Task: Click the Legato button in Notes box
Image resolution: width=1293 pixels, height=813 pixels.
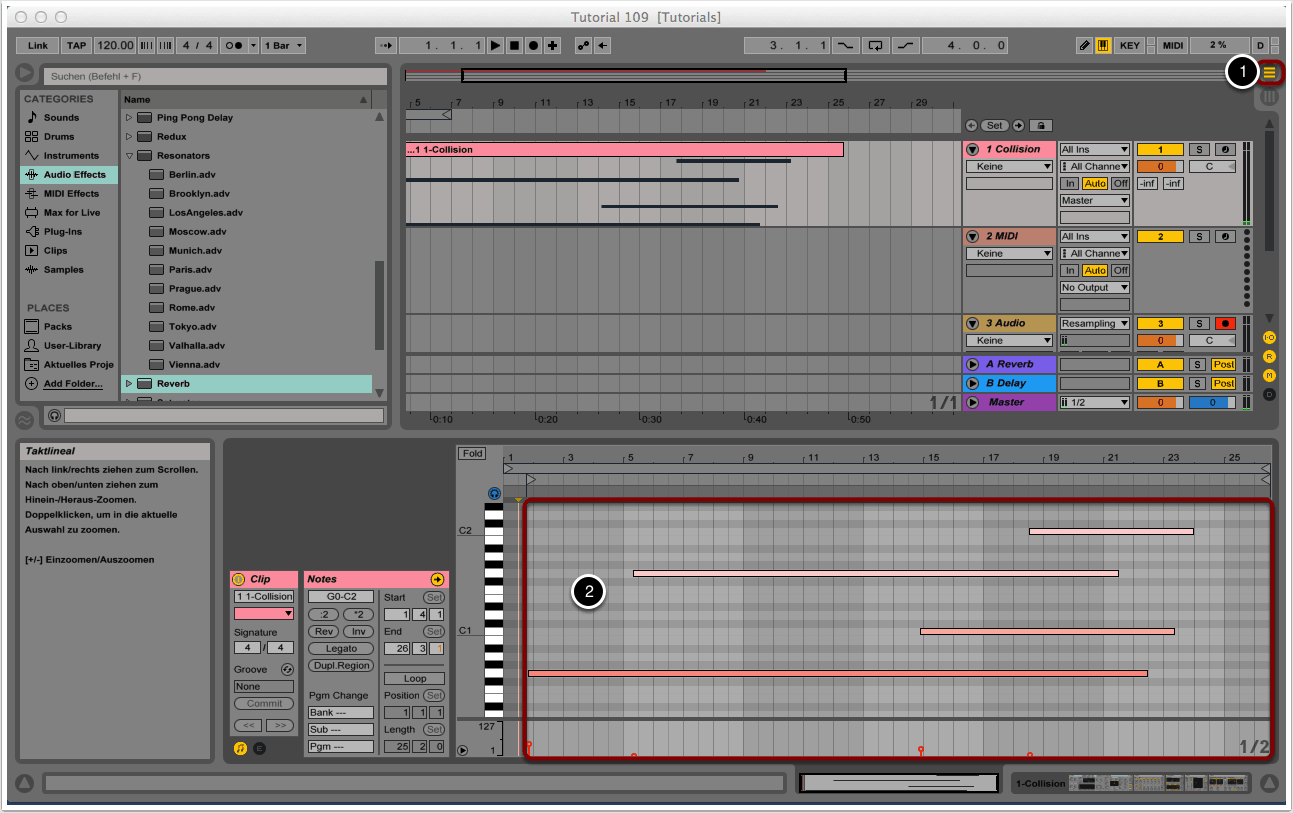Action: (341, 648)
